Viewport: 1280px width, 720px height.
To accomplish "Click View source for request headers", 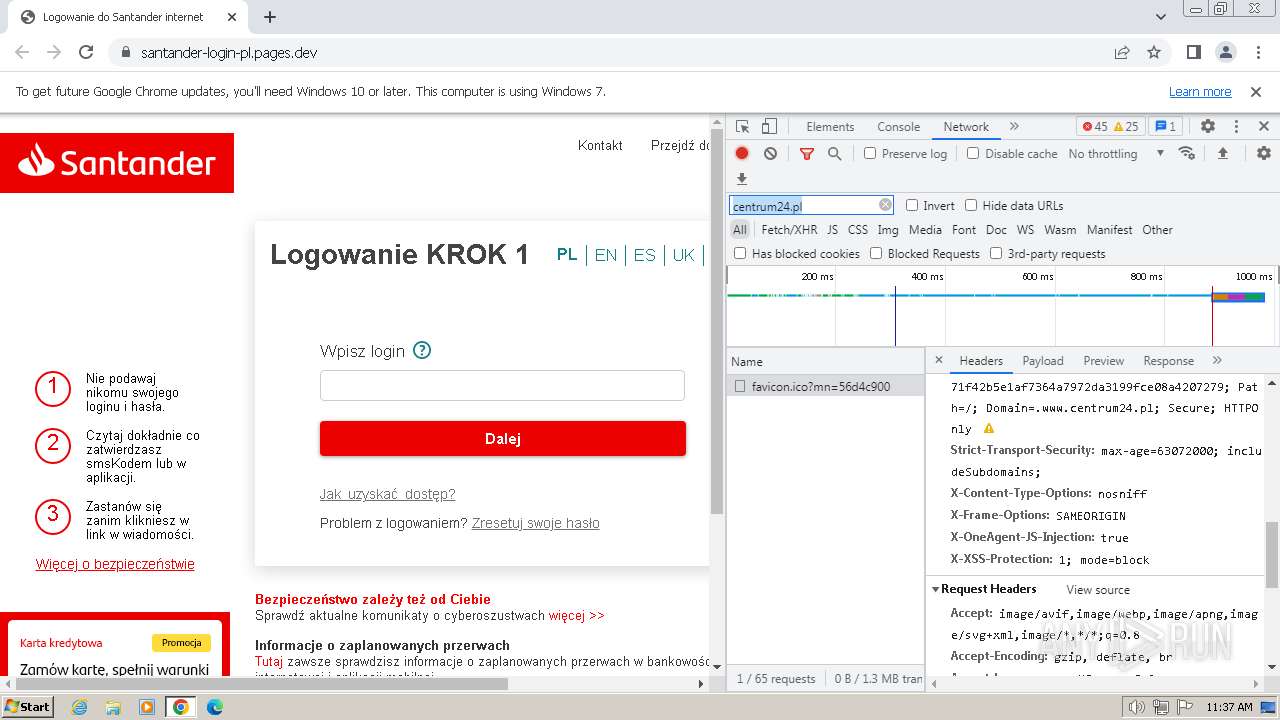I will [x=1098, y=590].
